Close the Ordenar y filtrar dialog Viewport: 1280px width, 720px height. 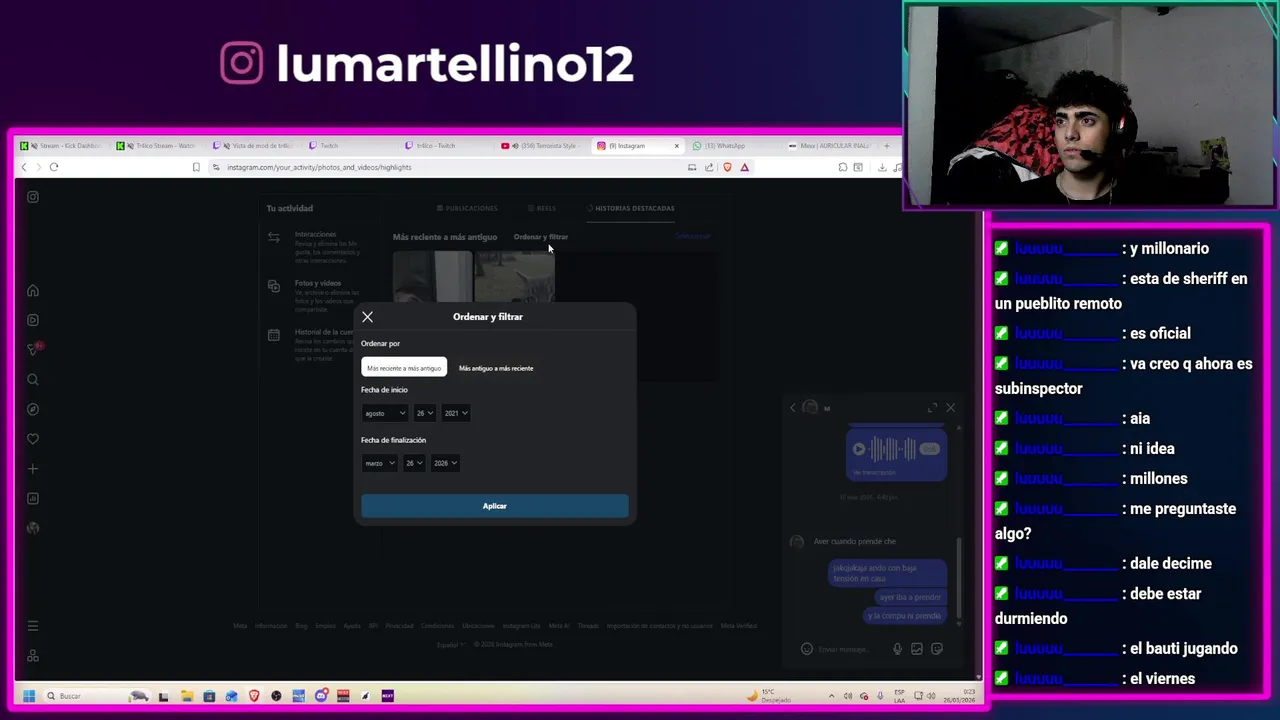point(367,317)
